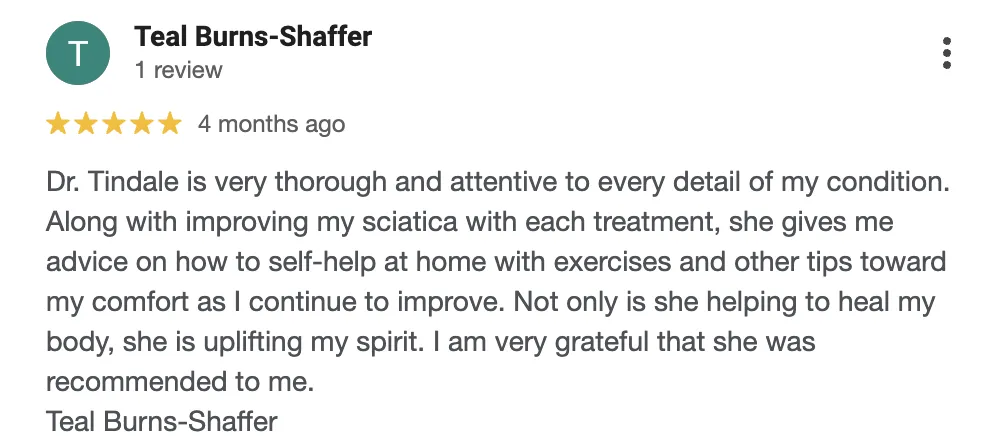The height and width of the screenshot is (448, 982).
Task: Click the green T profile avatar
Action: 78,53
